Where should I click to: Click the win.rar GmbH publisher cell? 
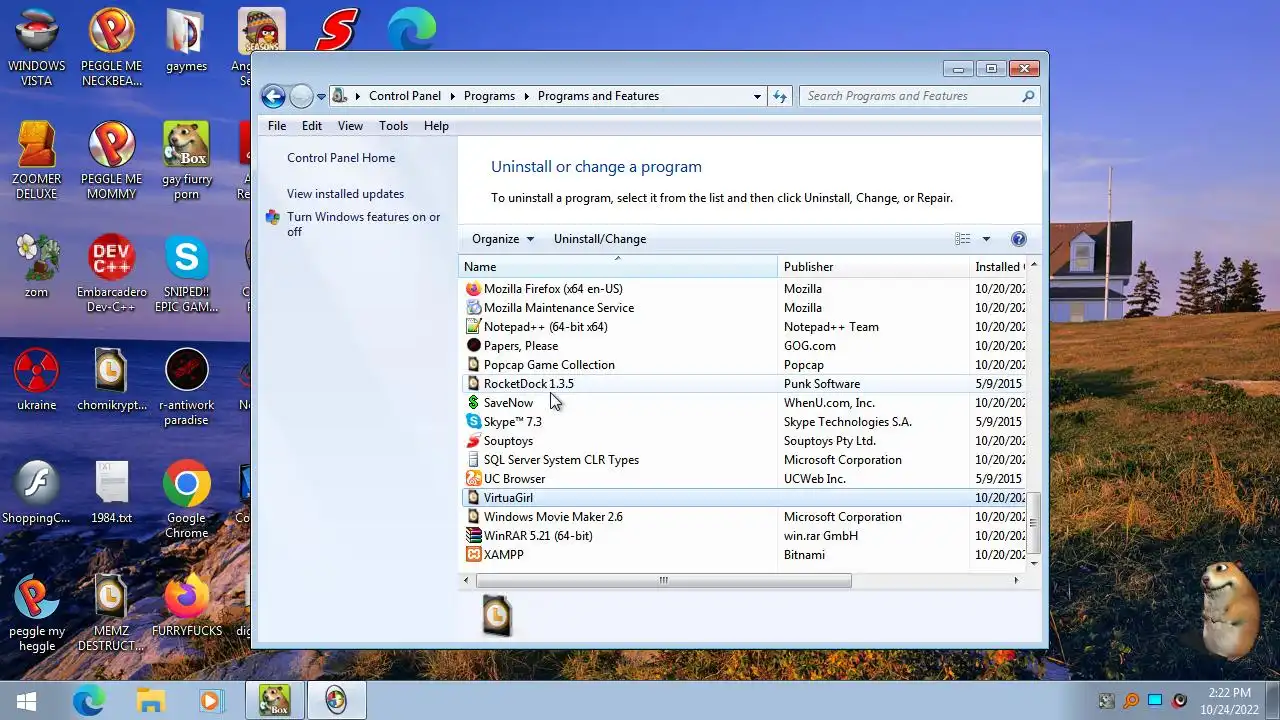(821, 536)
